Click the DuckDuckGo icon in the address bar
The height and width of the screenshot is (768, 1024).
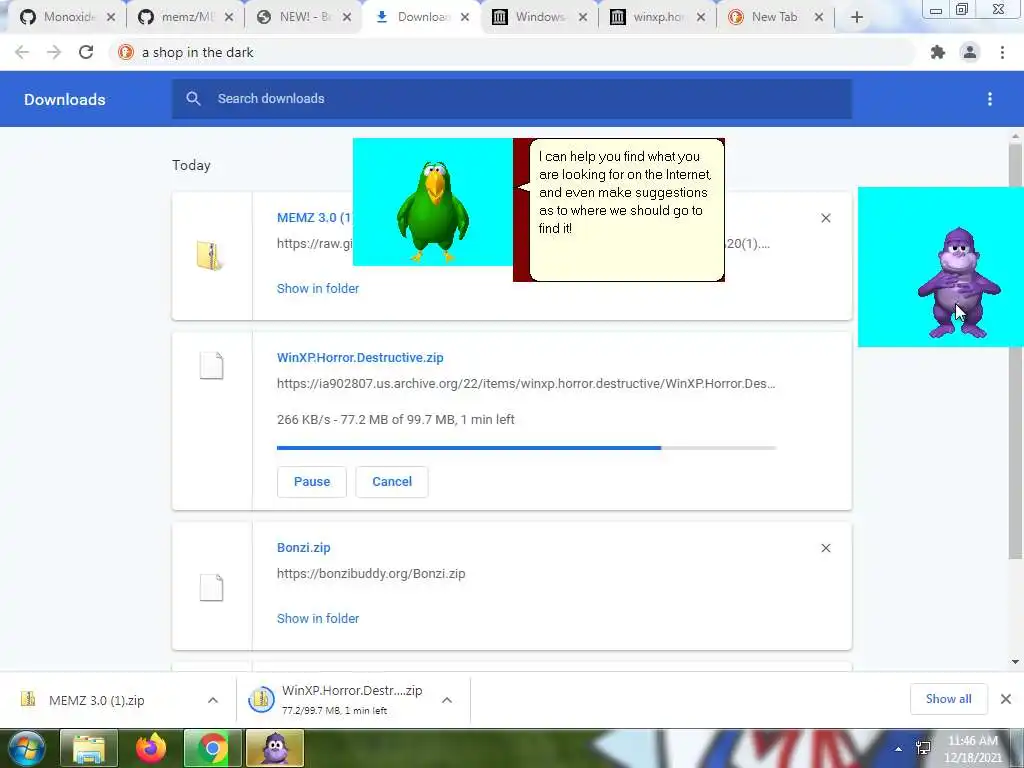[x=126, y=52]
